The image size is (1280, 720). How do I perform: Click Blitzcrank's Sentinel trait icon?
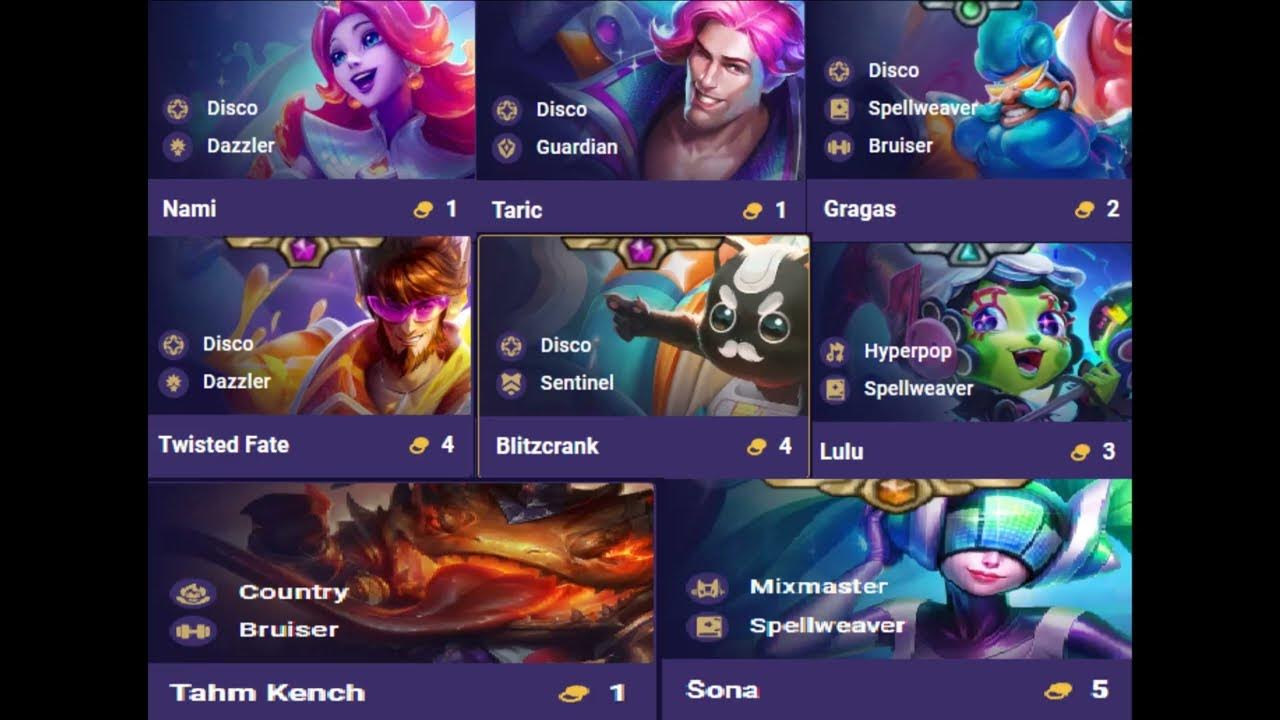click(x=511, y=383)
